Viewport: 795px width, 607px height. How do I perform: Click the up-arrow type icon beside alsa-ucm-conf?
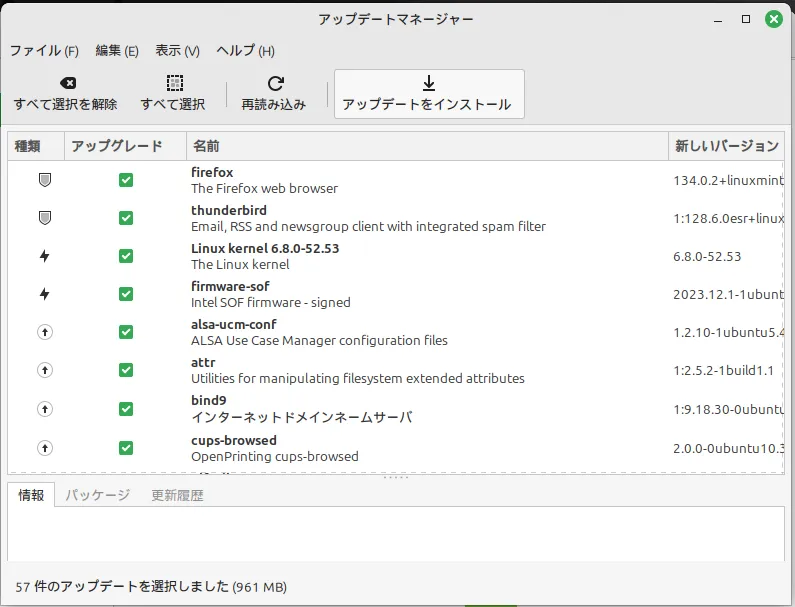pos(44,332)
